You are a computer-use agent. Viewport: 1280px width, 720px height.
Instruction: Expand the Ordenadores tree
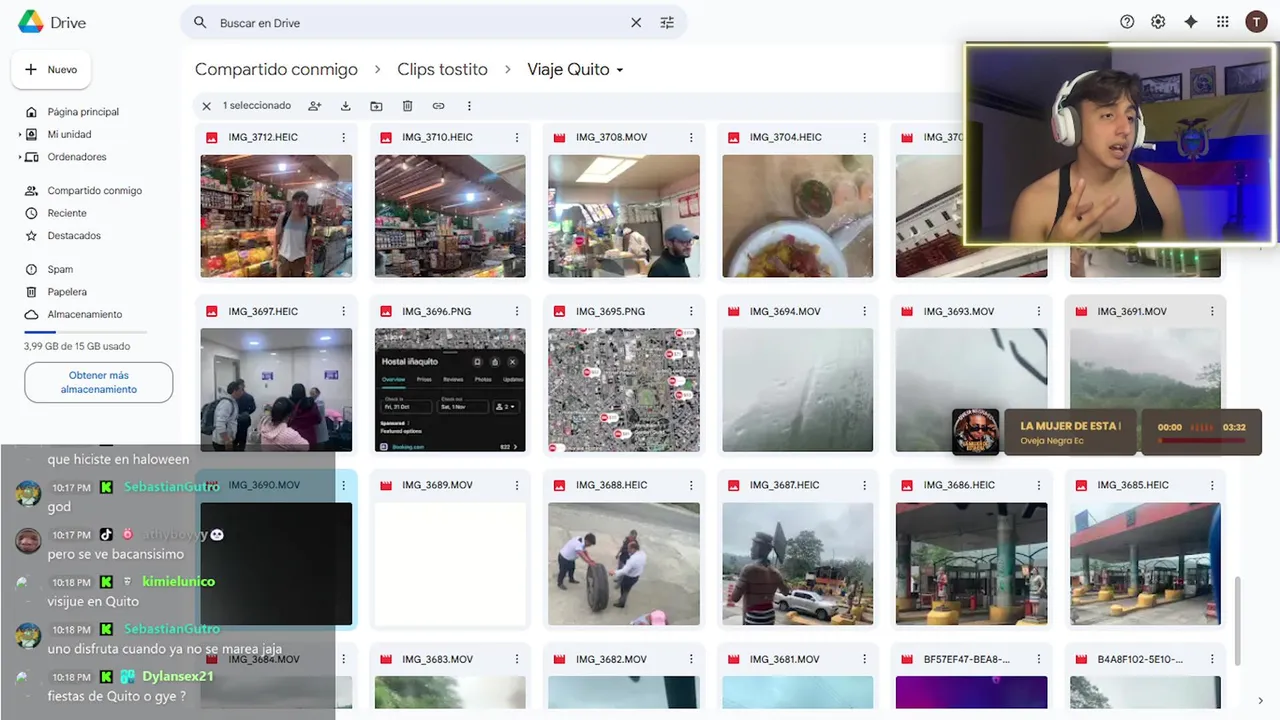tap(20, 157)
